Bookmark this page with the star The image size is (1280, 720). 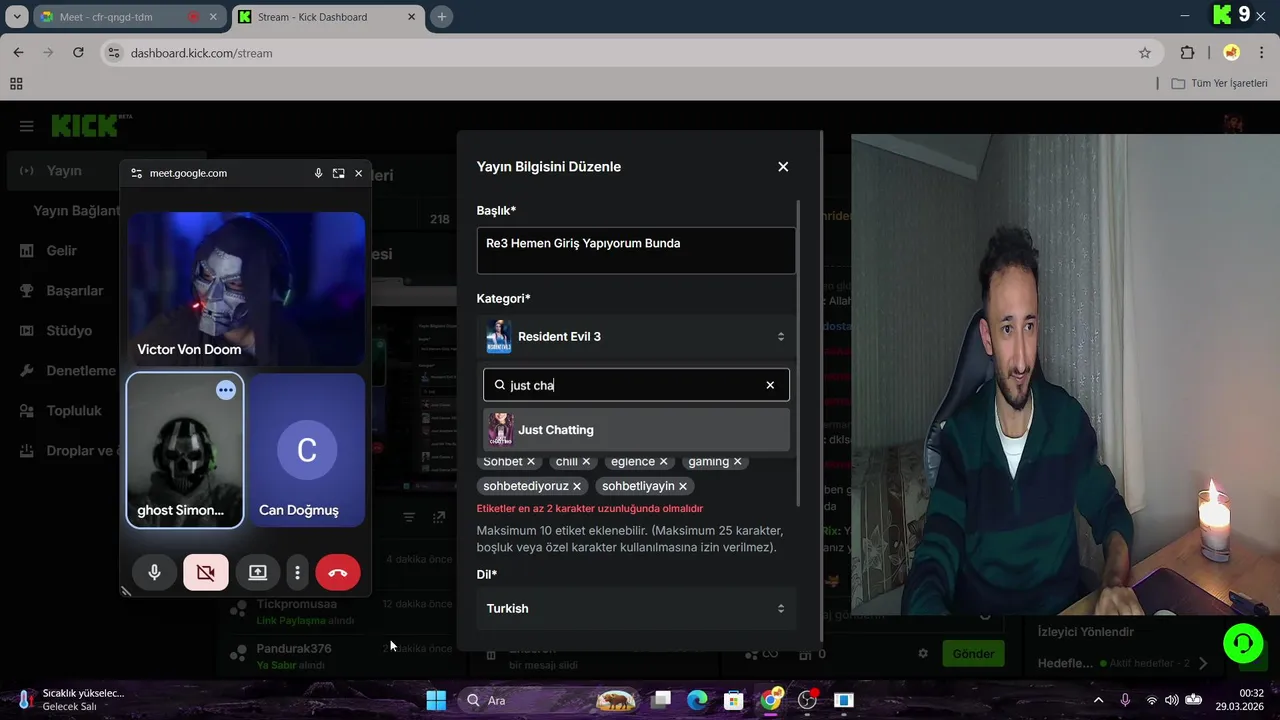[x=1145, y=53]
